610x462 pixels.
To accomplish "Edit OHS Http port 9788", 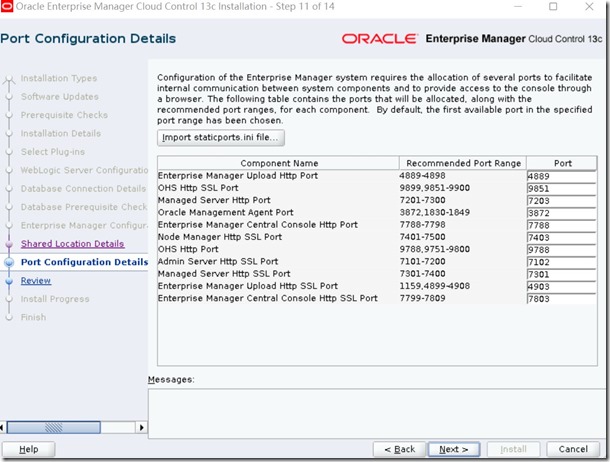I will 561,250.
